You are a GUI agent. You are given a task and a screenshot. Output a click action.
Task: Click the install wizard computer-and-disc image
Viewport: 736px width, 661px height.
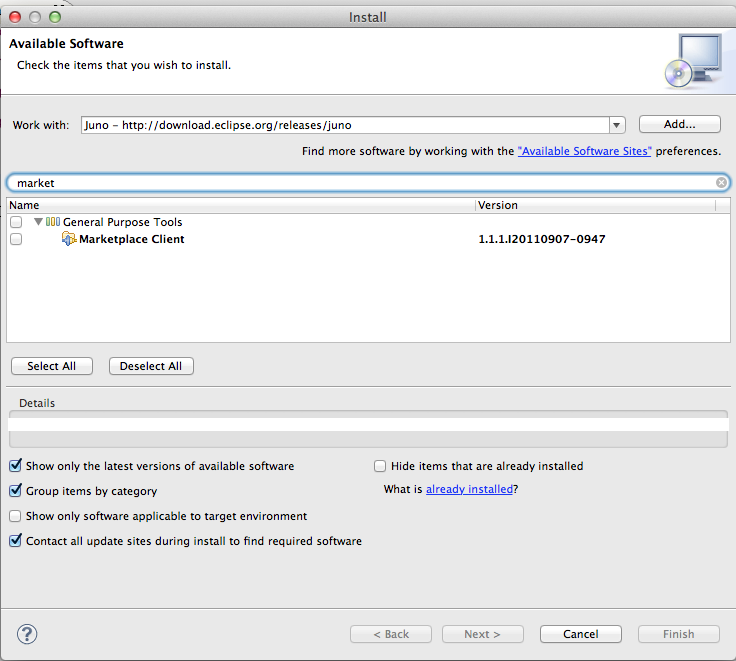tap(693, 61)
